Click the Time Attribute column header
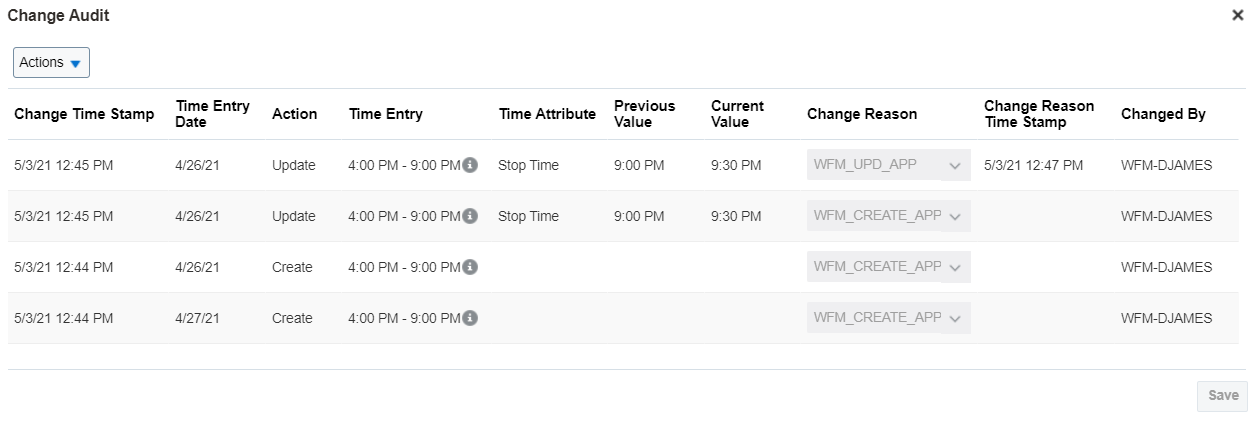The height and width of the screenshot is (422, 1257). pyautogui.click(x=547, y=114)
